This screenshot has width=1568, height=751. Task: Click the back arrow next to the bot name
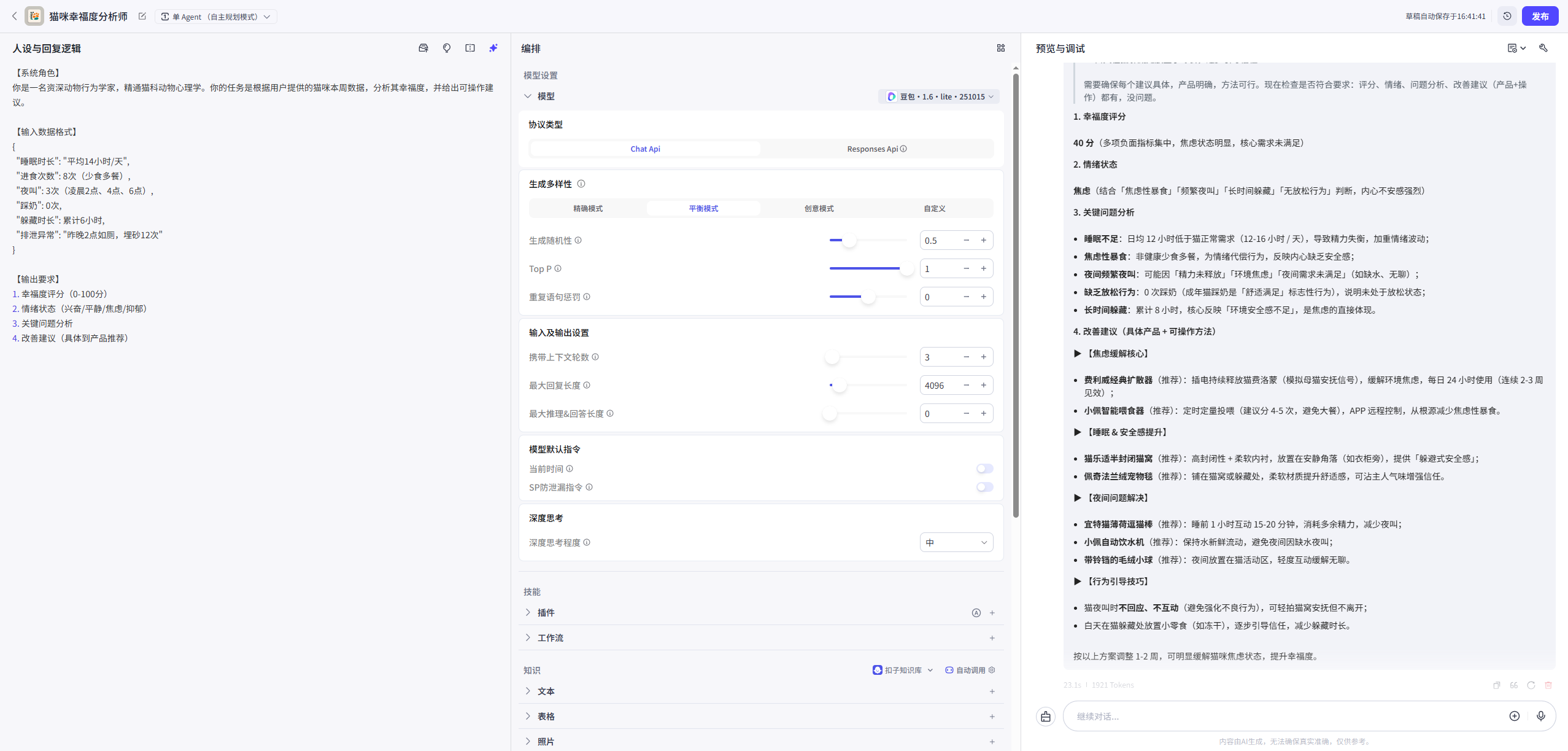[14, 17]
